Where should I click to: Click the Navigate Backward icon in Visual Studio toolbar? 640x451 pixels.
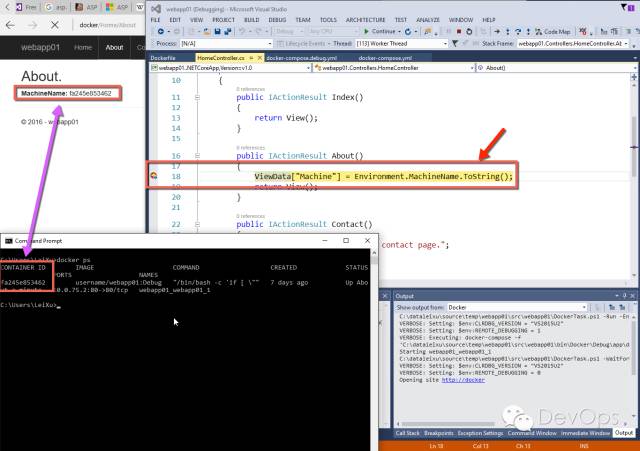point(161,31)
